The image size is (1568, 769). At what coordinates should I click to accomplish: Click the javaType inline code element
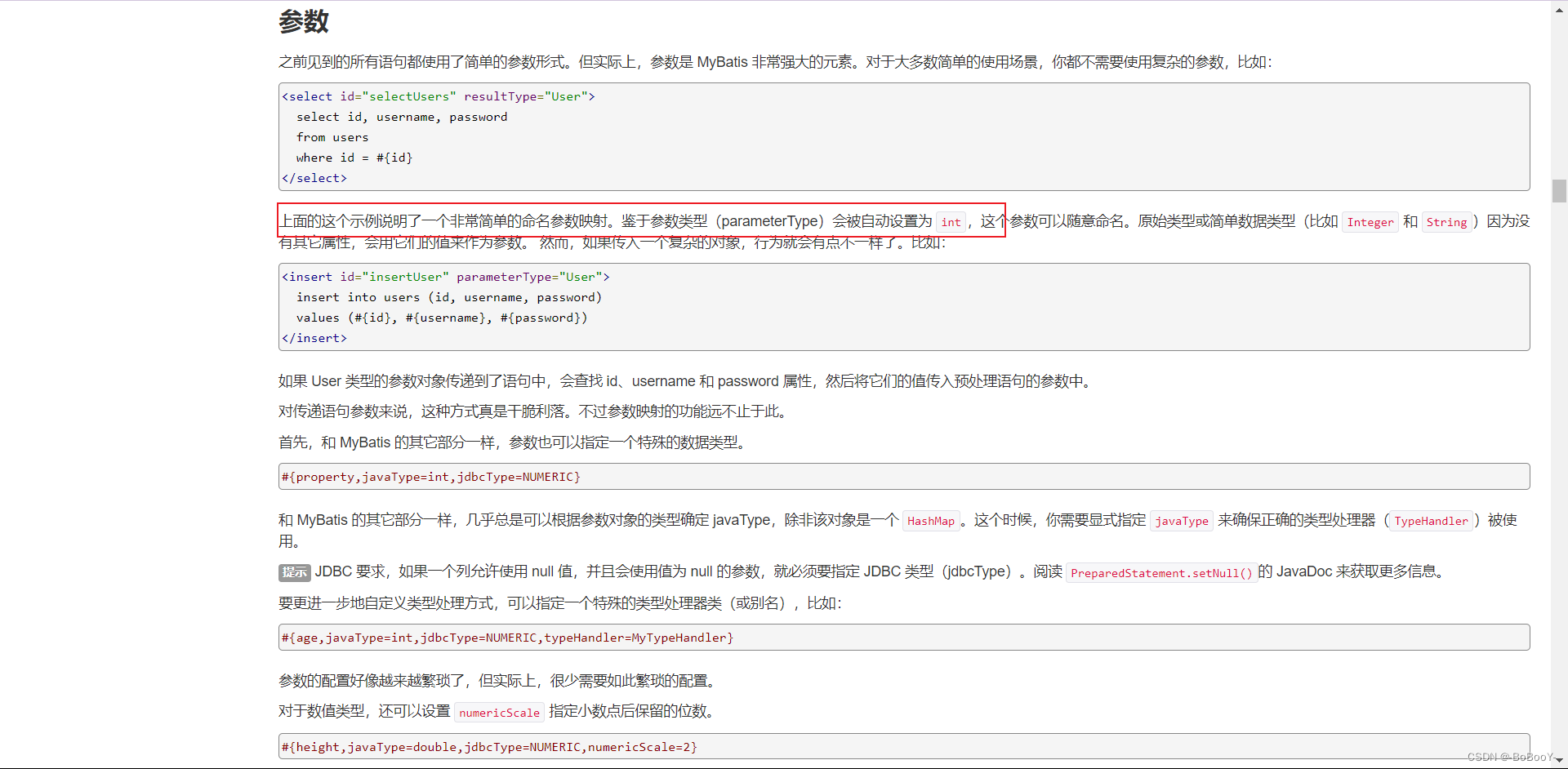1182,521
